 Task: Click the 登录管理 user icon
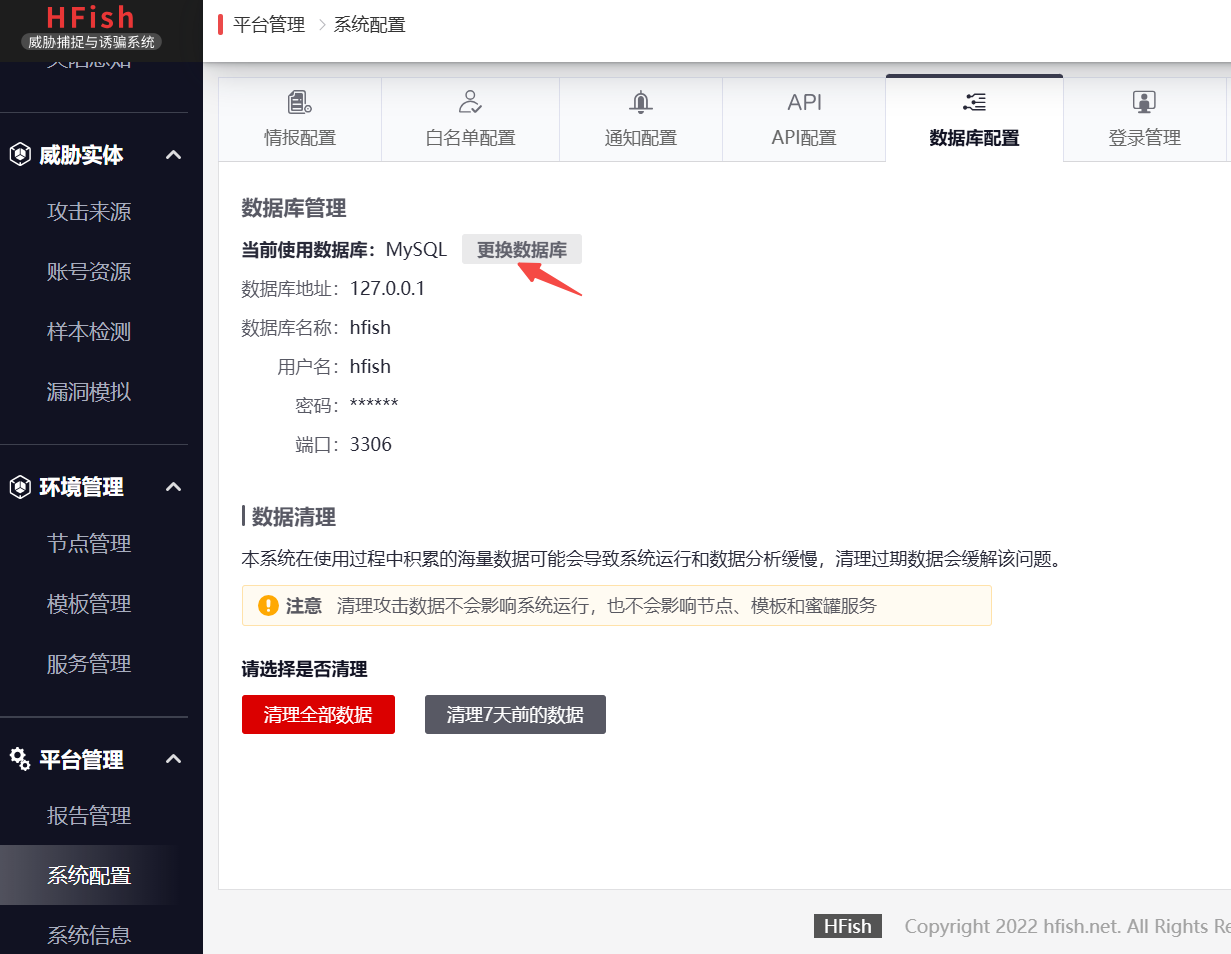(x=1144, y=101)
